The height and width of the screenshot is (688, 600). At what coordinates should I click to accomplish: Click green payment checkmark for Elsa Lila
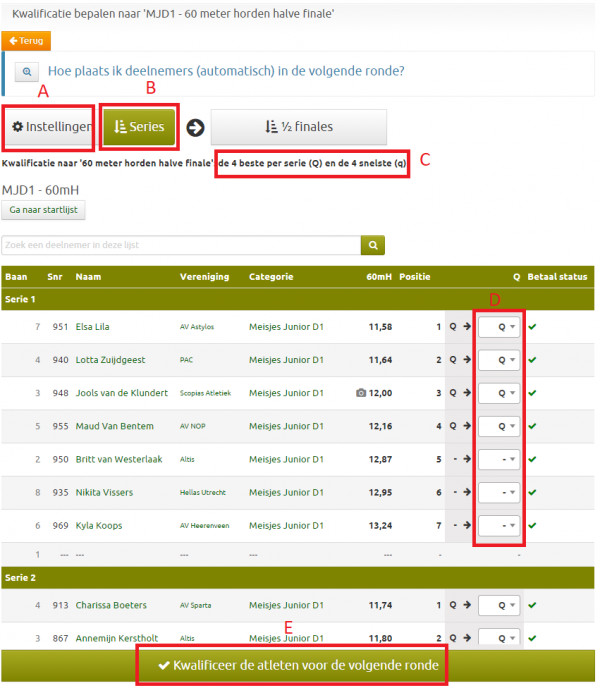point(533,326)
